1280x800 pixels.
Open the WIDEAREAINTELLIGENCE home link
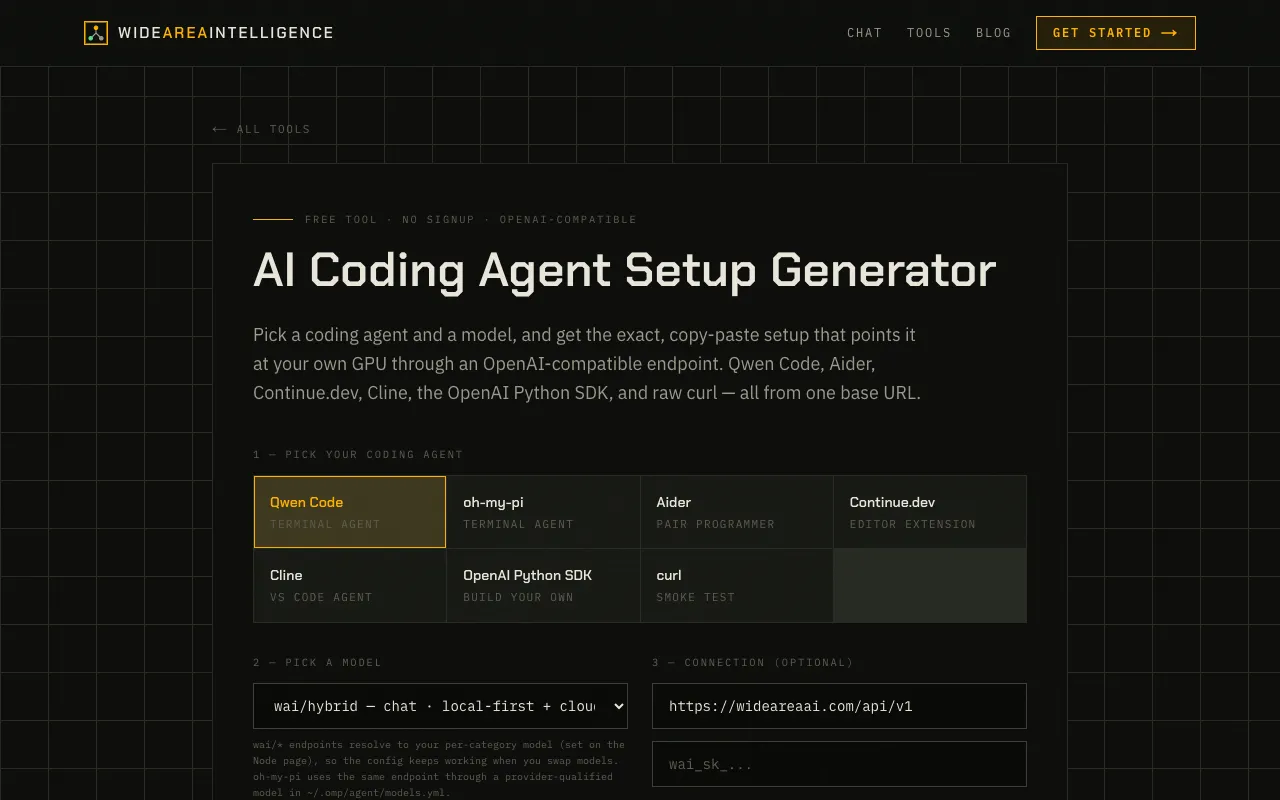pos(209,33)
